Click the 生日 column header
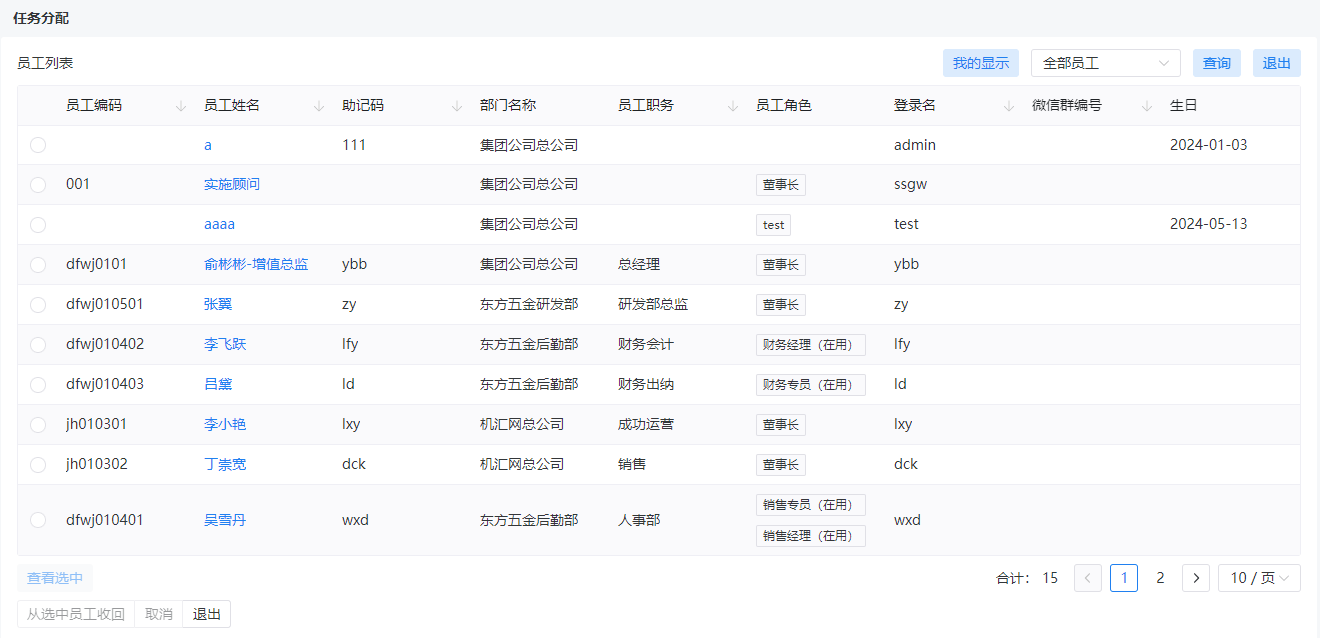 click(1184, 105)
